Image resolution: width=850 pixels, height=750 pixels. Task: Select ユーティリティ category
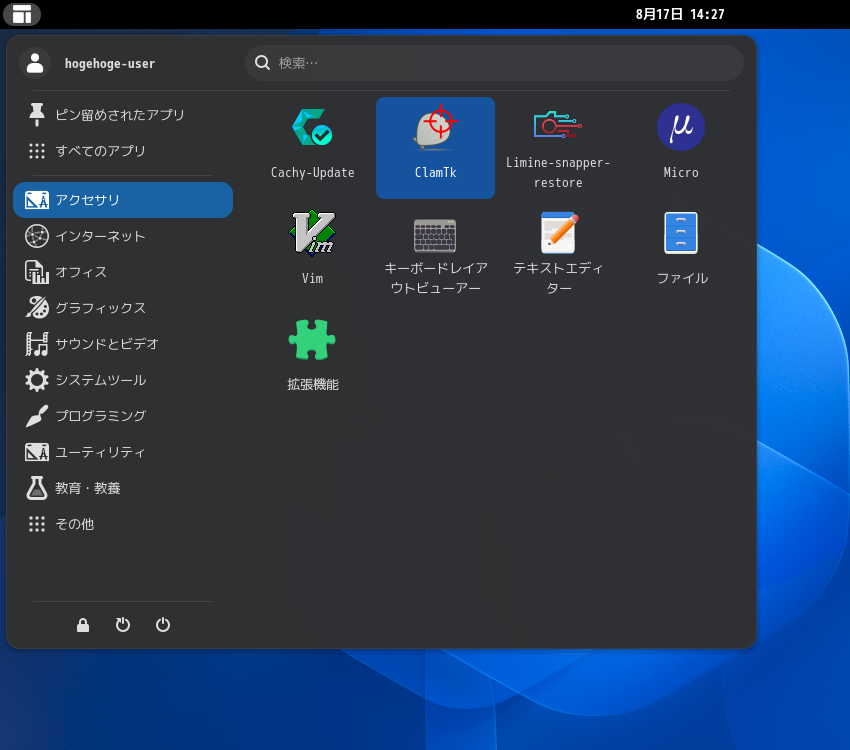click(x=123, y=452)
